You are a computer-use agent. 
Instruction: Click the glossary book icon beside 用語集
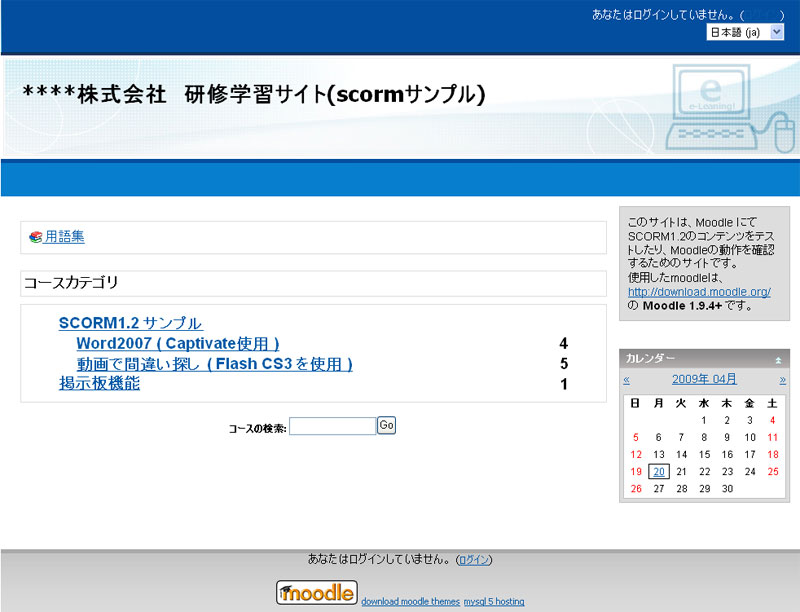(x=35, y=237)
